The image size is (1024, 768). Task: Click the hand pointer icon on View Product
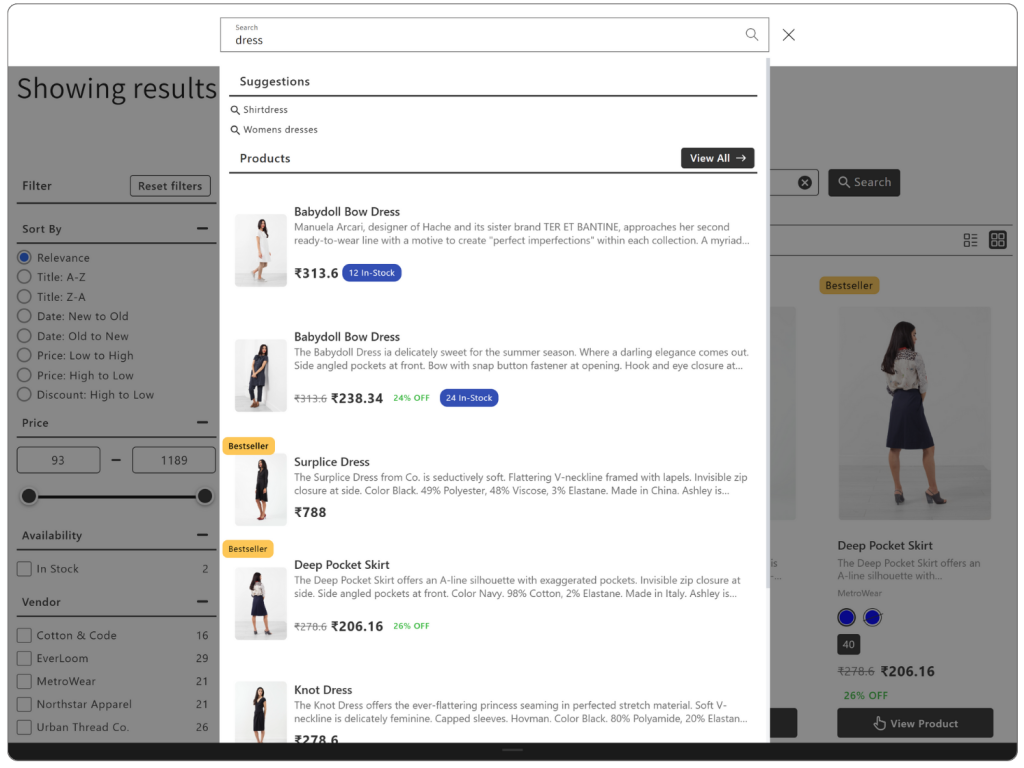pyautogui.click(x=879, y=723)
